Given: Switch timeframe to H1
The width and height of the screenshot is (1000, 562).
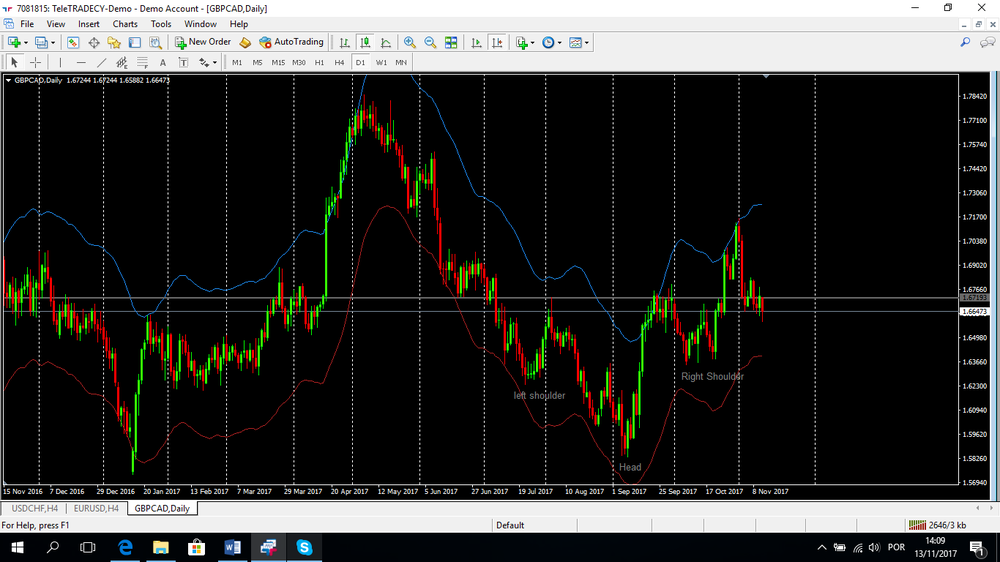Looking at the screenshot, I should click(x=320, y=63).
